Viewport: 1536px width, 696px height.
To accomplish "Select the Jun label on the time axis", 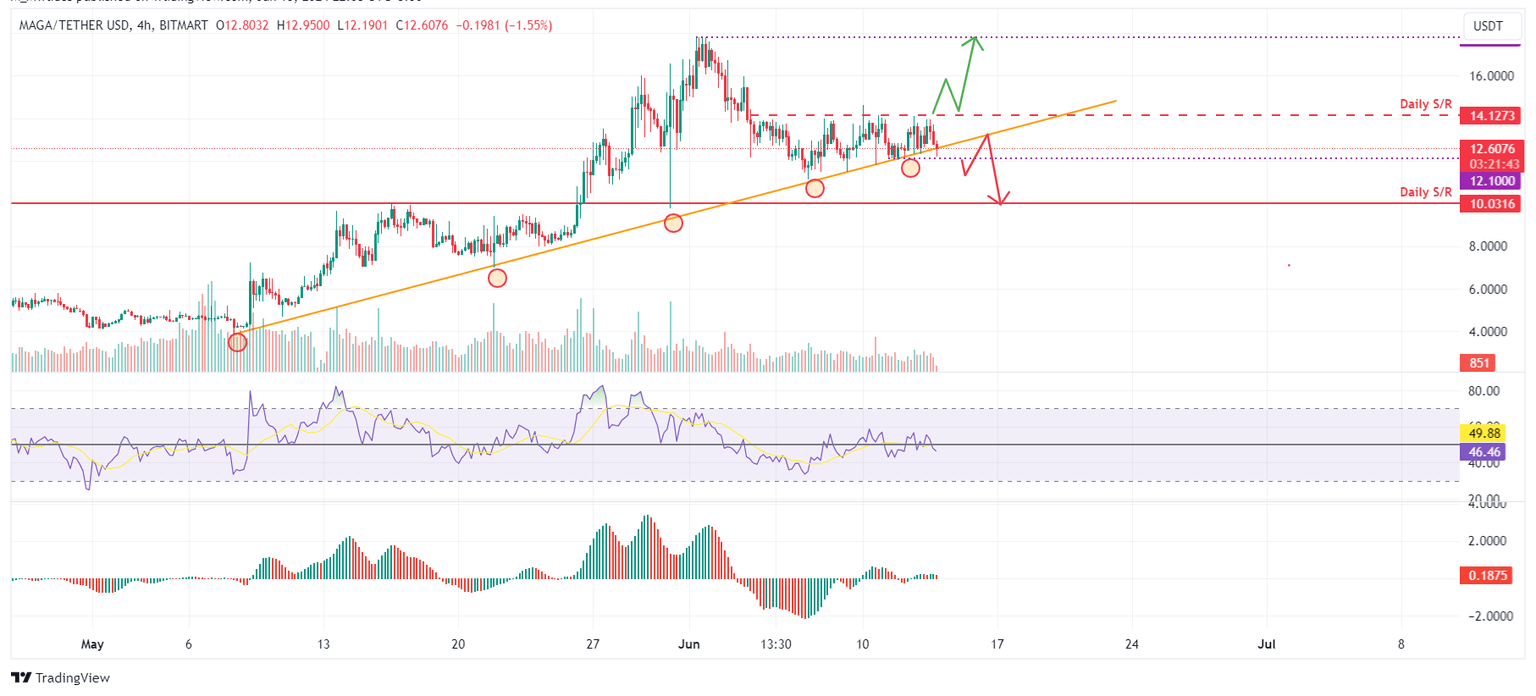I will click(689, 645).
